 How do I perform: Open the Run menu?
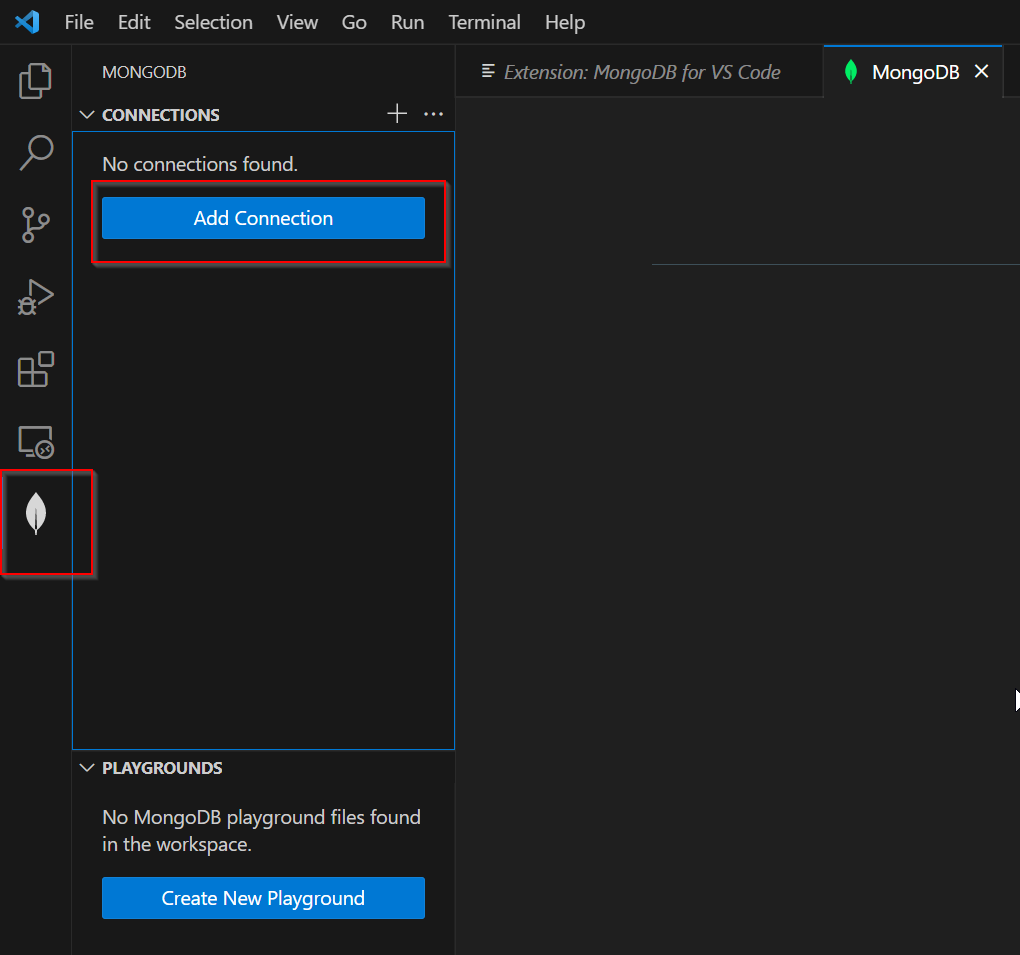tap(407, 22)
